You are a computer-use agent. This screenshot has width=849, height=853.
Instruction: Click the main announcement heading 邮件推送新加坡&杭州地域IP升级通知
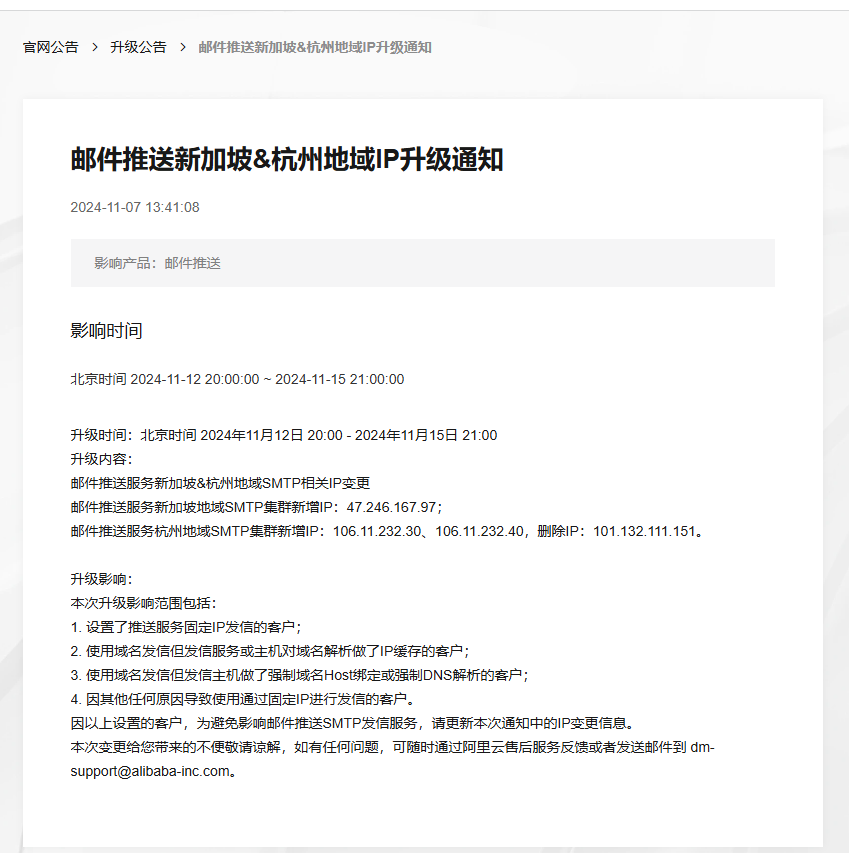coord(286,159)
